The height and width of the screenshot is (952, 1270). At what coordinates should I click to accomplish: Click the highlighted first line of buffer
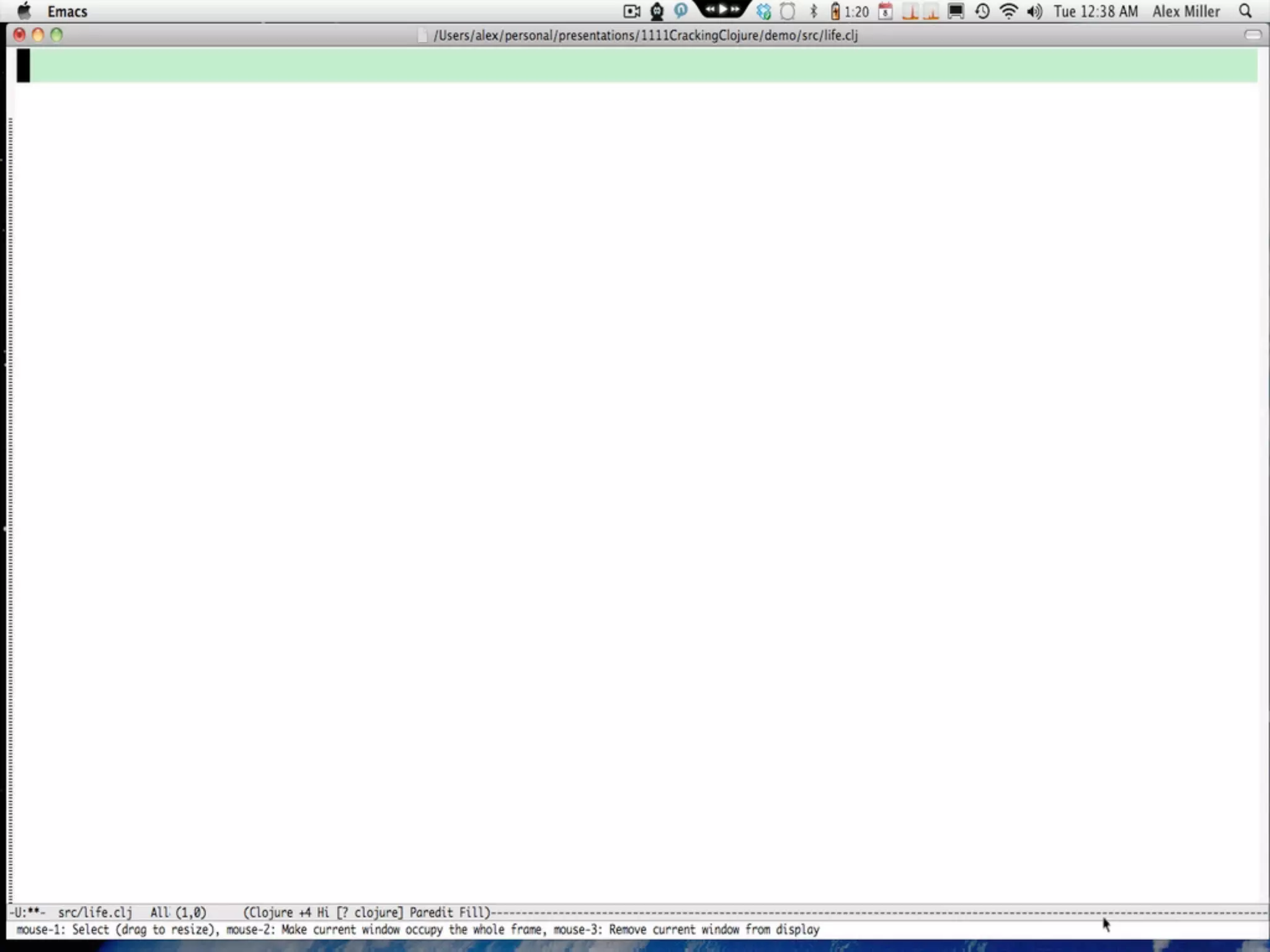tap(639, 65)
